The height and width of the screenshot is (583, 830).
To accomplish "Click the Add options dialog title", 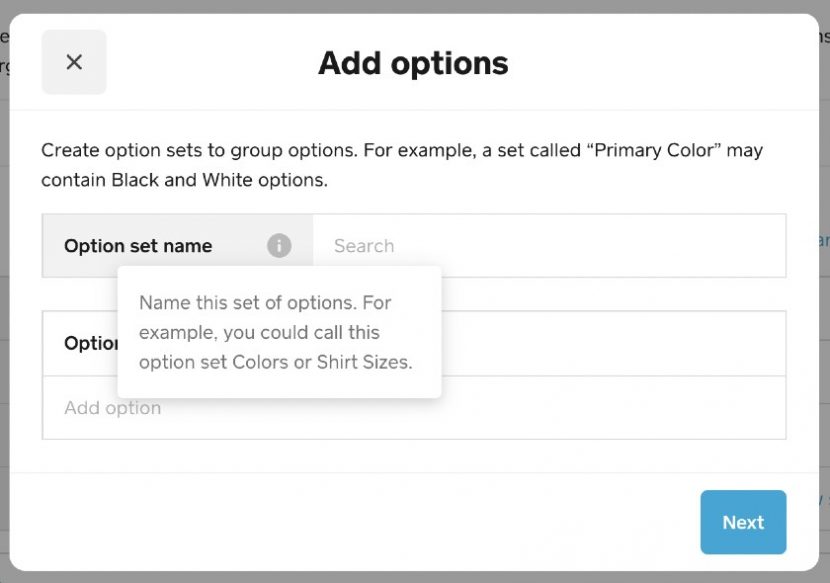I will click(413, 63).
